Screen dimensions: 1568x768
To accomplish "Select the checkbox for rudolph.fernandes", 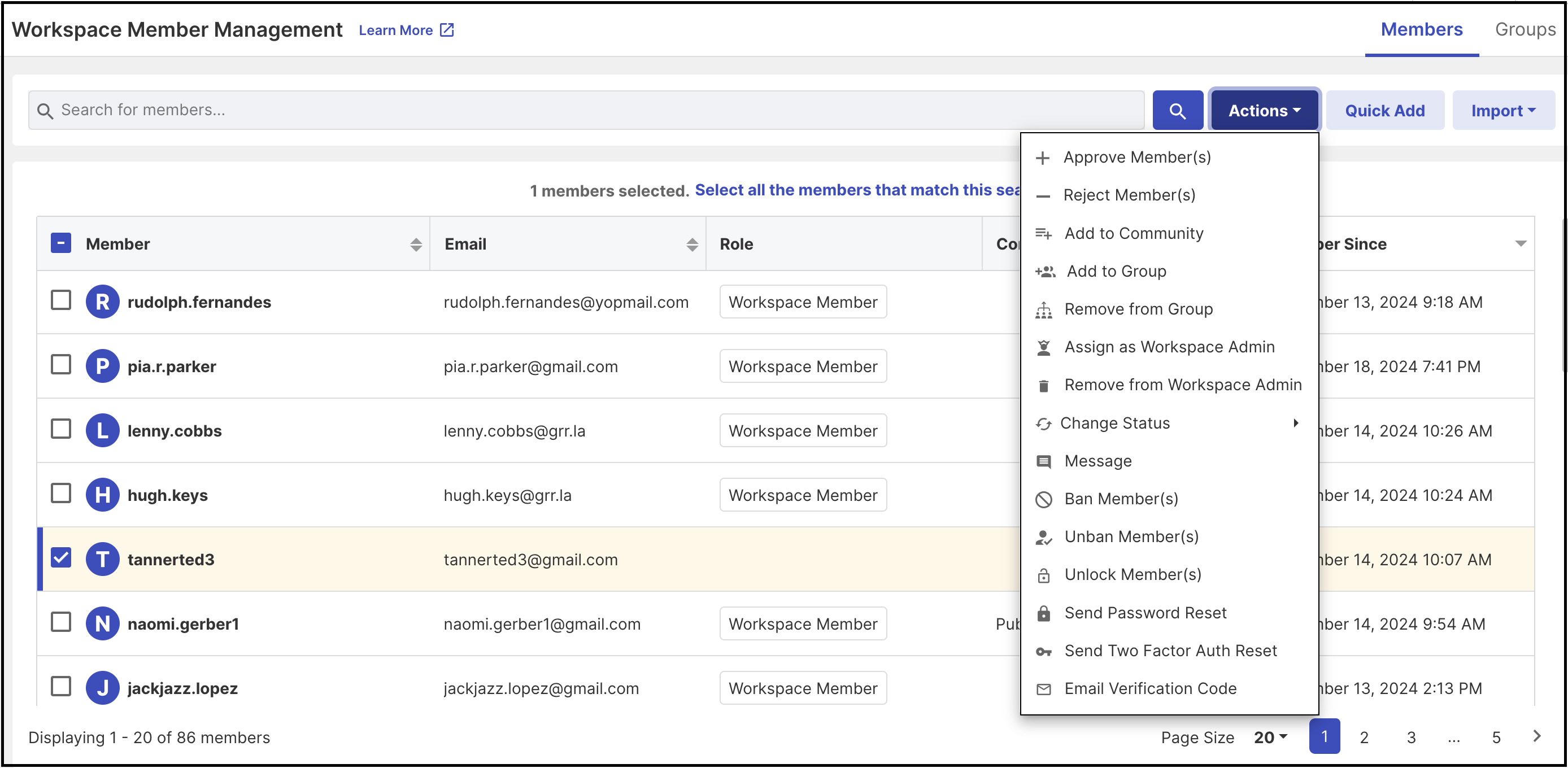I will tap(61, 300).
